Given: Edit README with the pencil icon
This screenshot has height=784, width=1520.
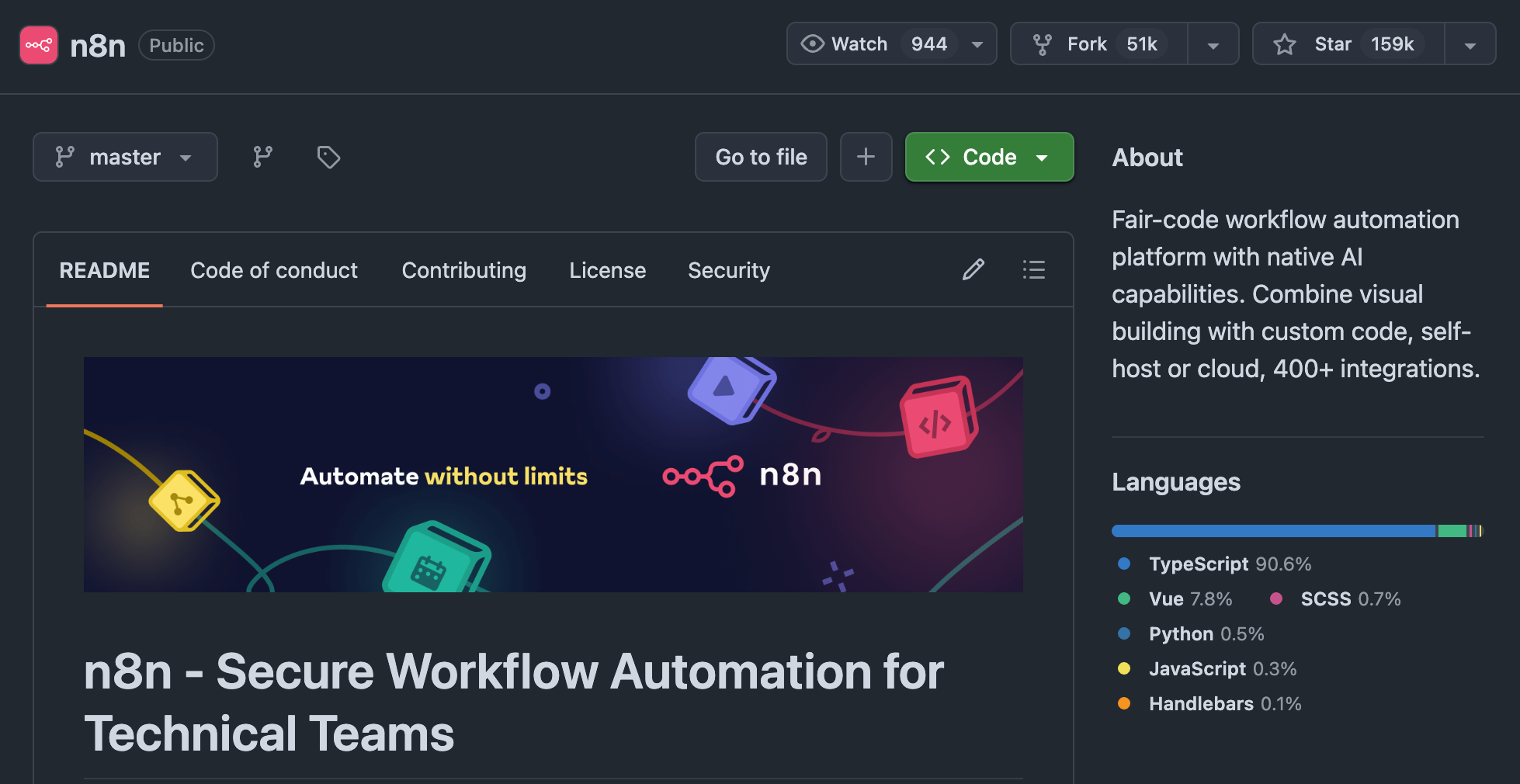Looking at the screenshot, I should pos(973,269).
